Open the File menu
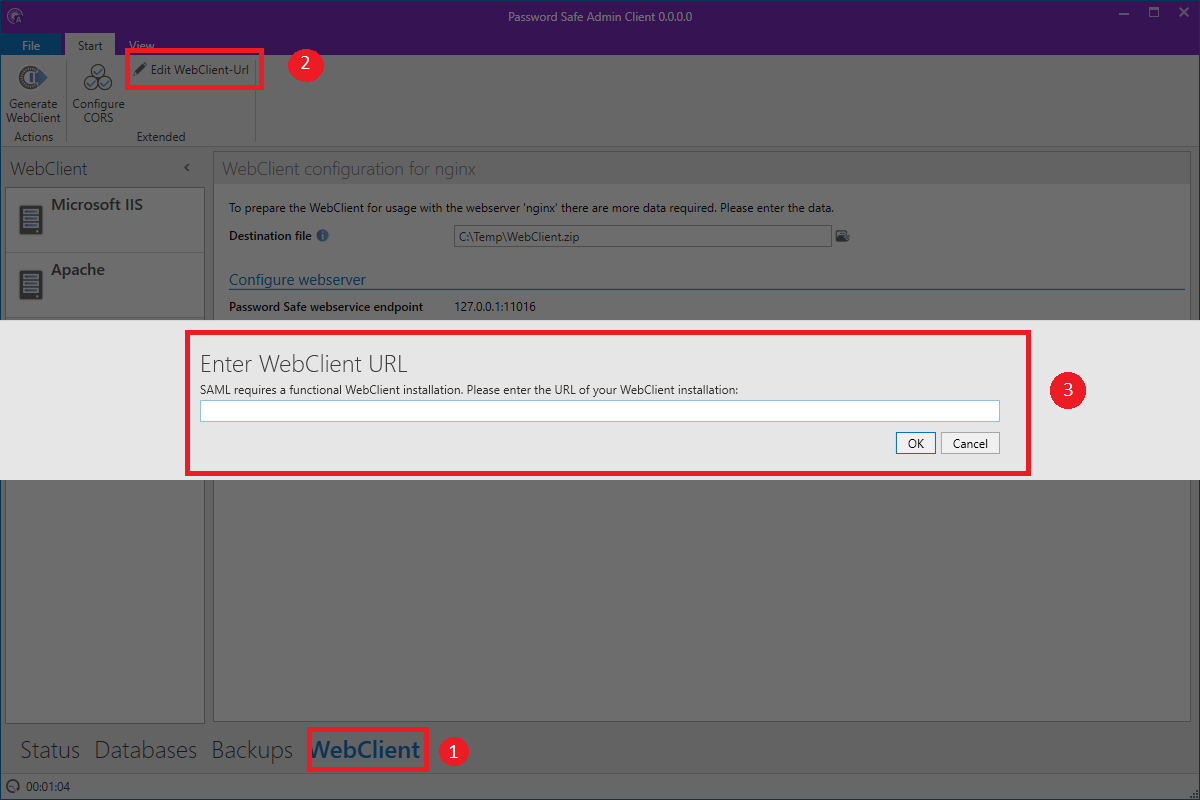 pyautogui.click(x=31, y=46)
